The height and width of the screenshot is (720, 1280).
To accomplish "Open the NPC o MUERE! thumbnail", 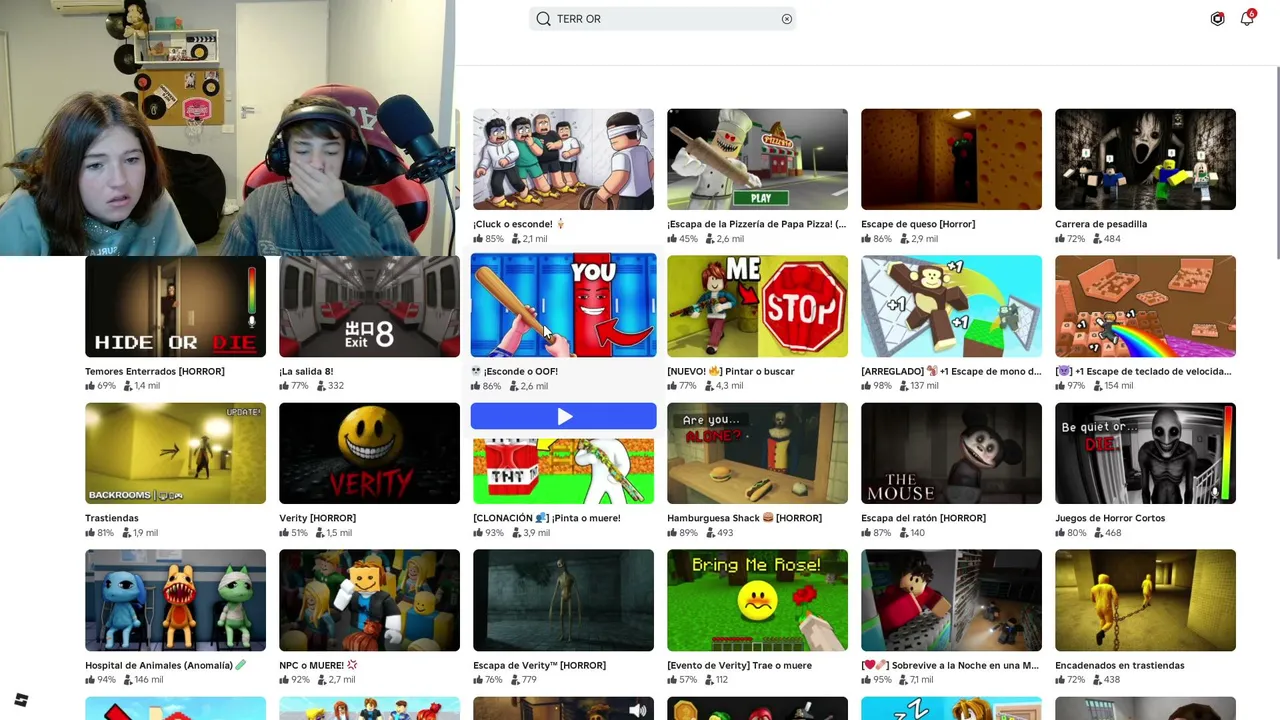I will [369, 600].
